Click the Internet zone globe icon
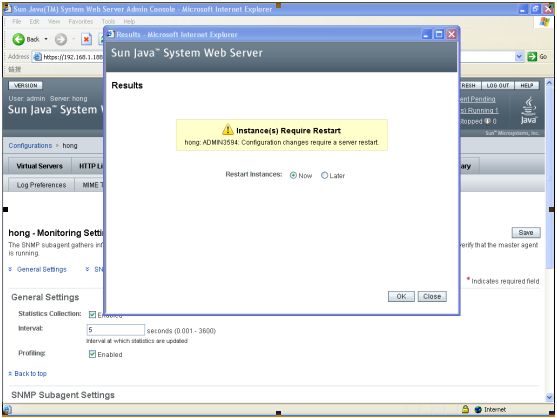This screenshot has width=557, height=418. pyautogui.click(x=478, y=409)
